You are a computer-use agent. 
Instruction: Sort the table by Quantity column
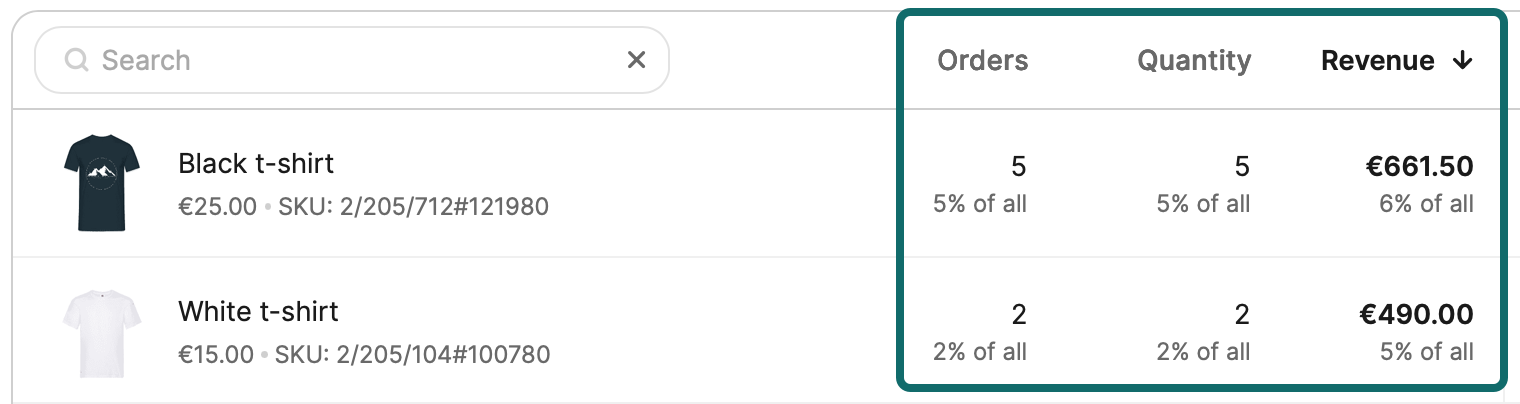[x=1194, y=61]
